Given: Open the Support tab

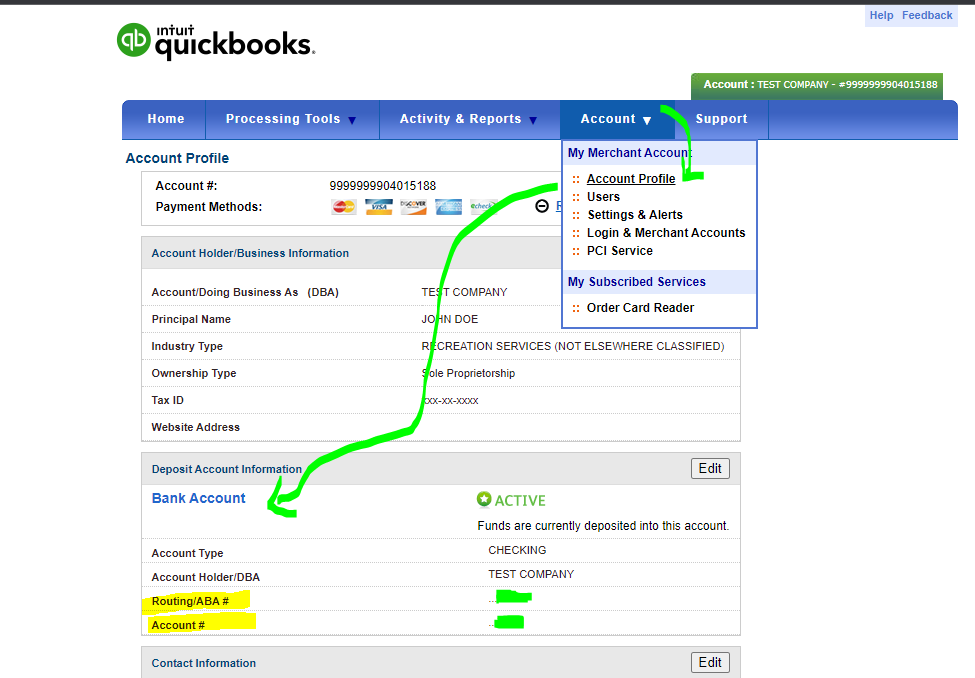Looking at the screenshot, I should tap(721, 119).
